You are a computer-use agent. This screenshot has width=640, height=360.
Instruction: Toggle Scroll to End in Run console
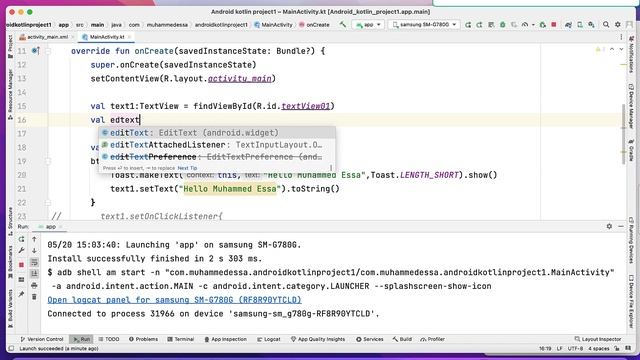[34, 273]
